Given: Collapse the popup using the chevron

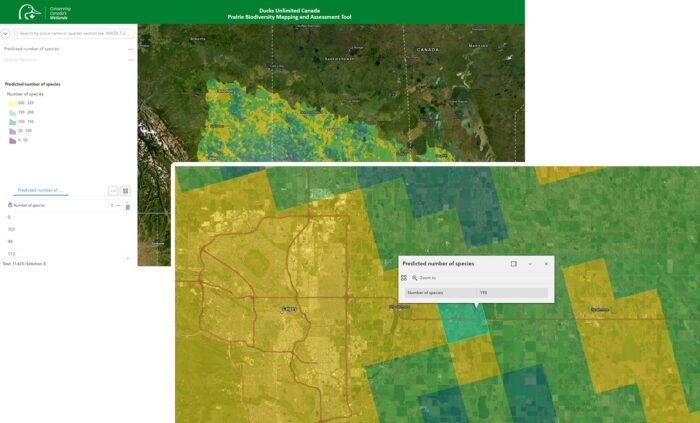Looking at the screenshot, I should coord(530,264).
